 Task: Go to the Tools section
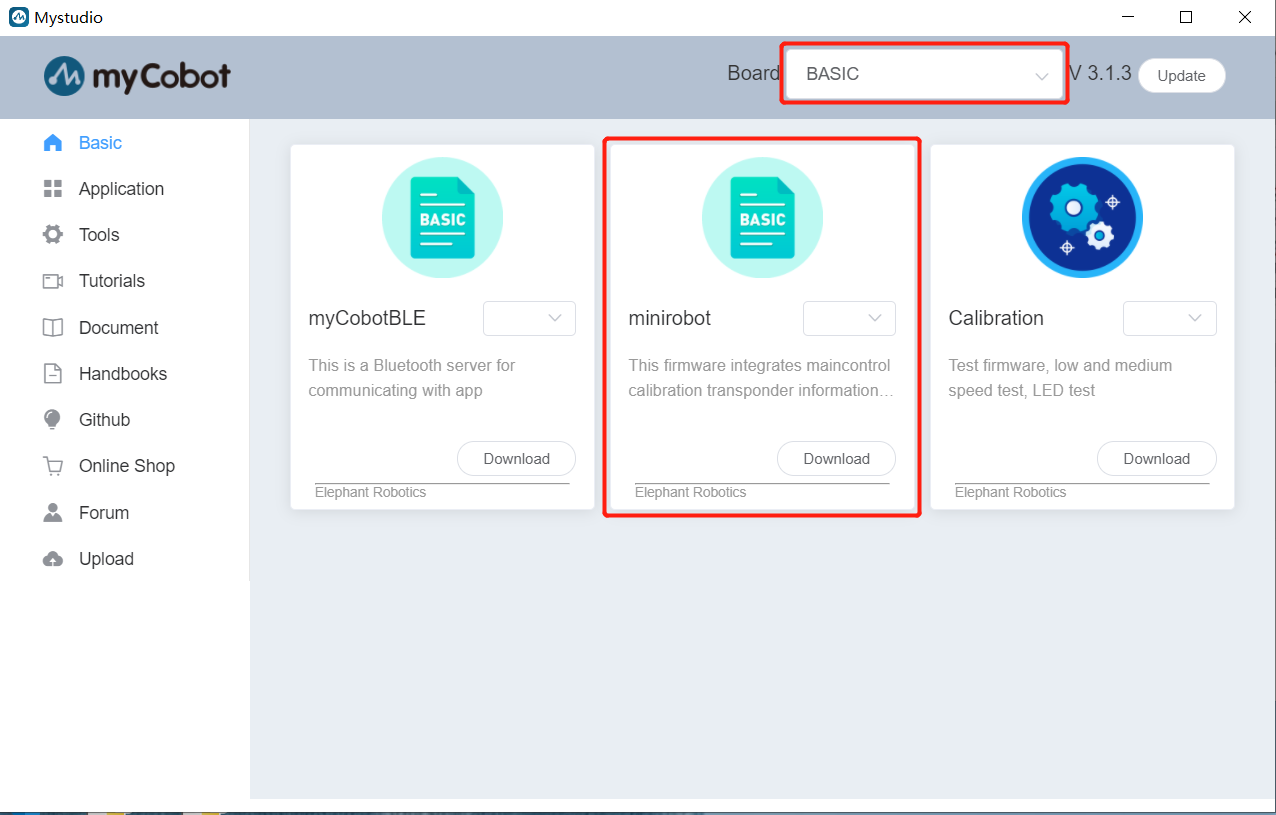pos(99,235)
